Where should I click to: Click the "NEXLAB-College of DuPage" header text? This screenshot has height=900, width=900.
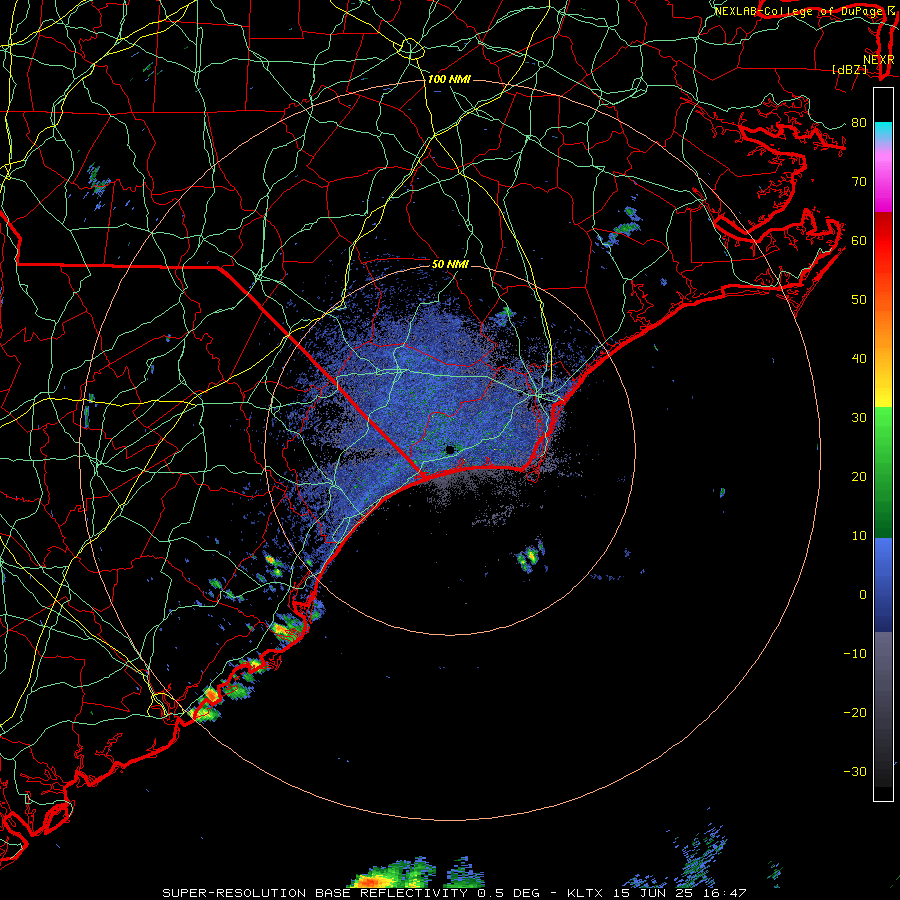click(x=798, y=11)
